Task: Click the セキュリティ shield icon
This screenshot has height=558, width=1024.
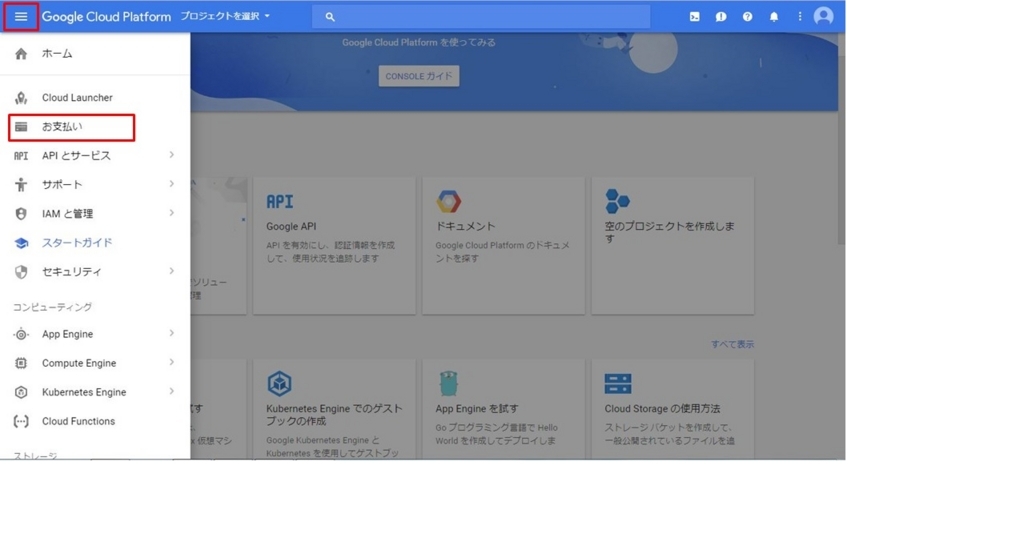Action: [21, 272]
